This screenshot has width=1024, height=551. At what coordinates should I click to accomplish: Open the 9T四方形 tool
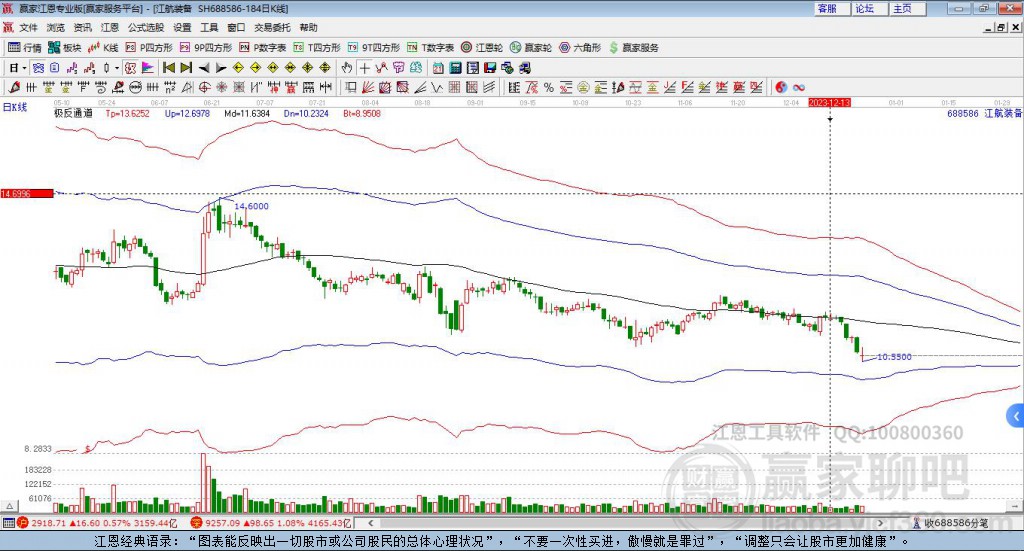(374, 48)
